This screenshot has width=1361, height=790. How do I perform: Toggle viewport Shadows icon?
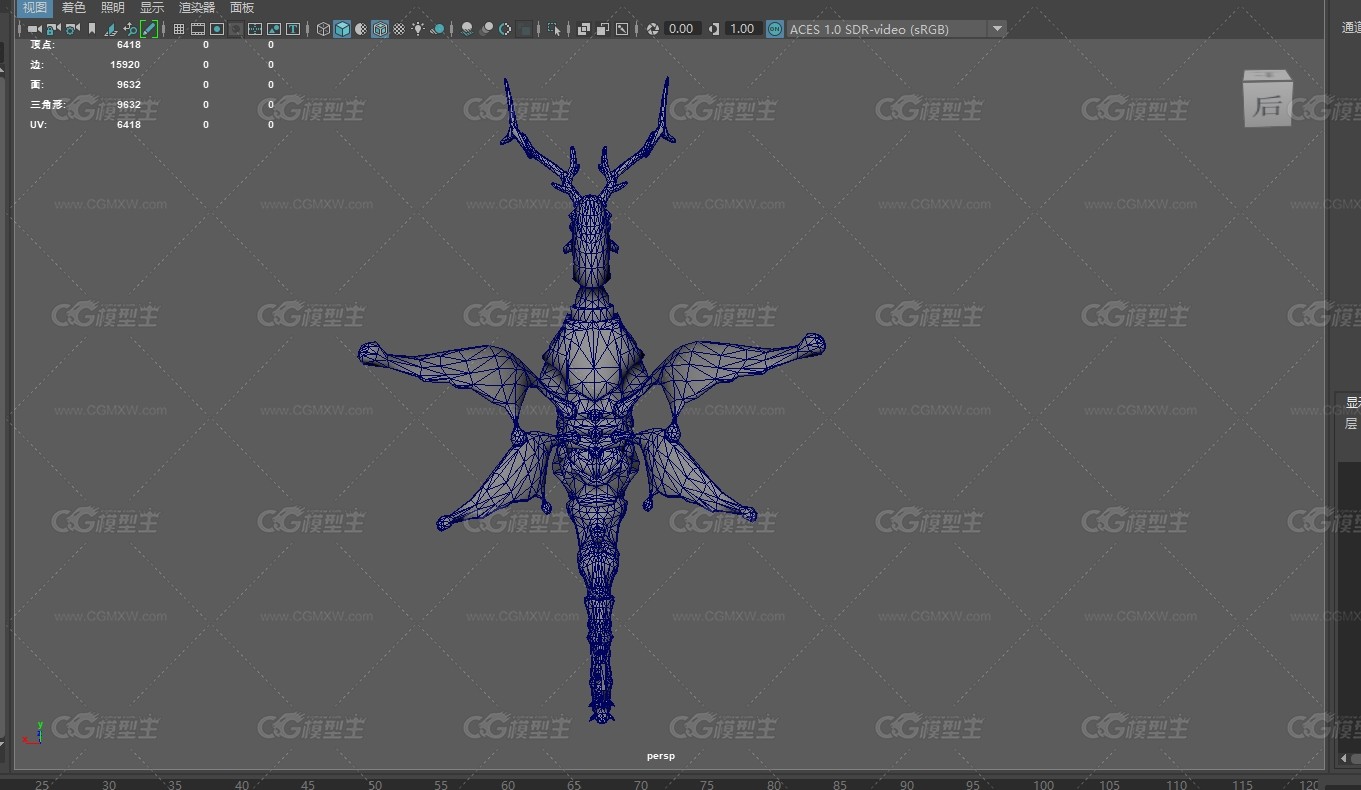(x=438, y=29)
